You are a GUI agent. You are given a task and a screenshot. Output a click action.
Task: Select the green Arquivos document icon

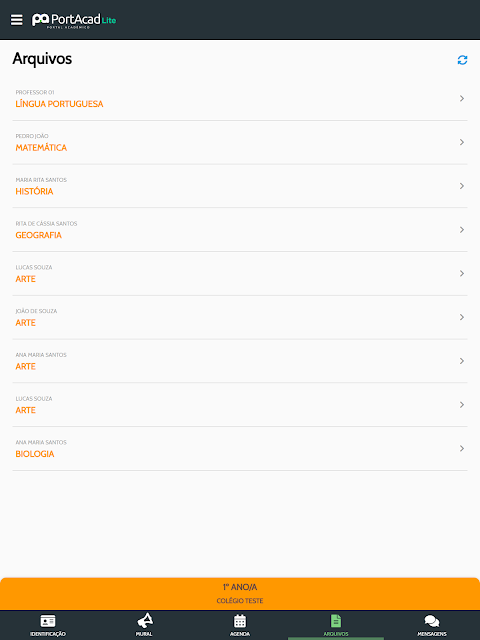point(336,621)
